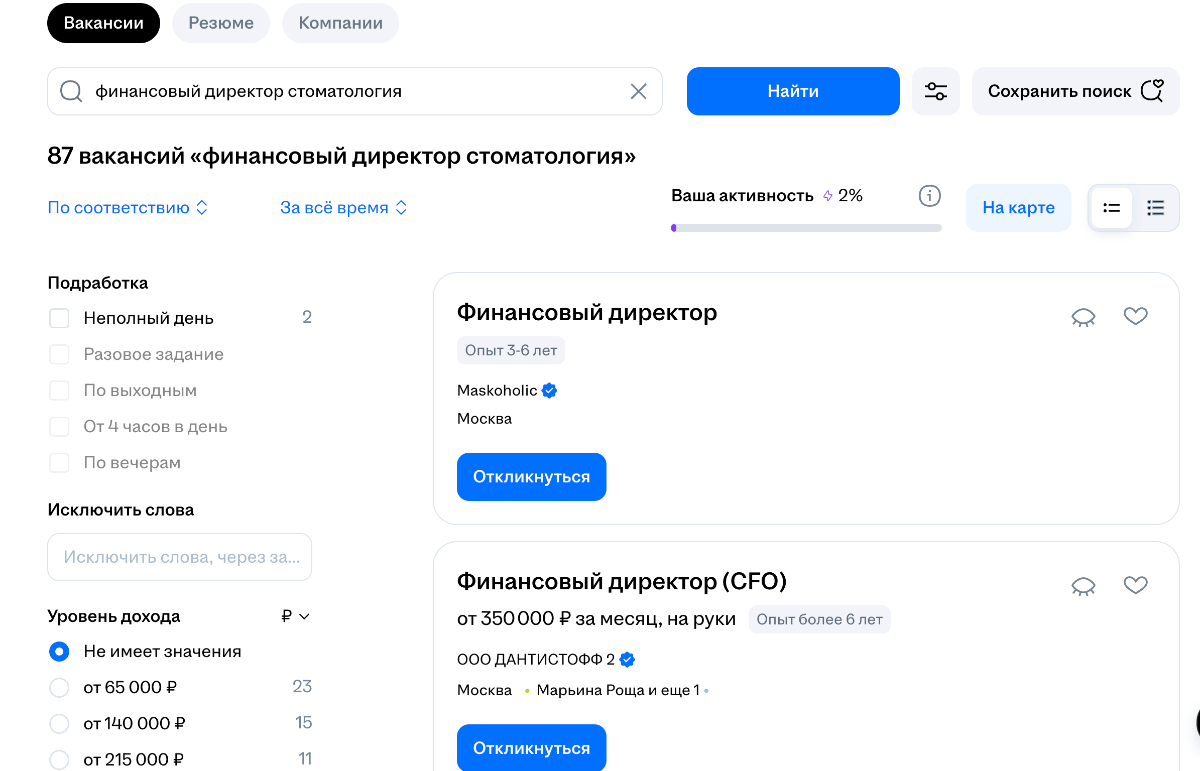
Task: Open the advanced search filters icon
Action: (x=936, y=91)
